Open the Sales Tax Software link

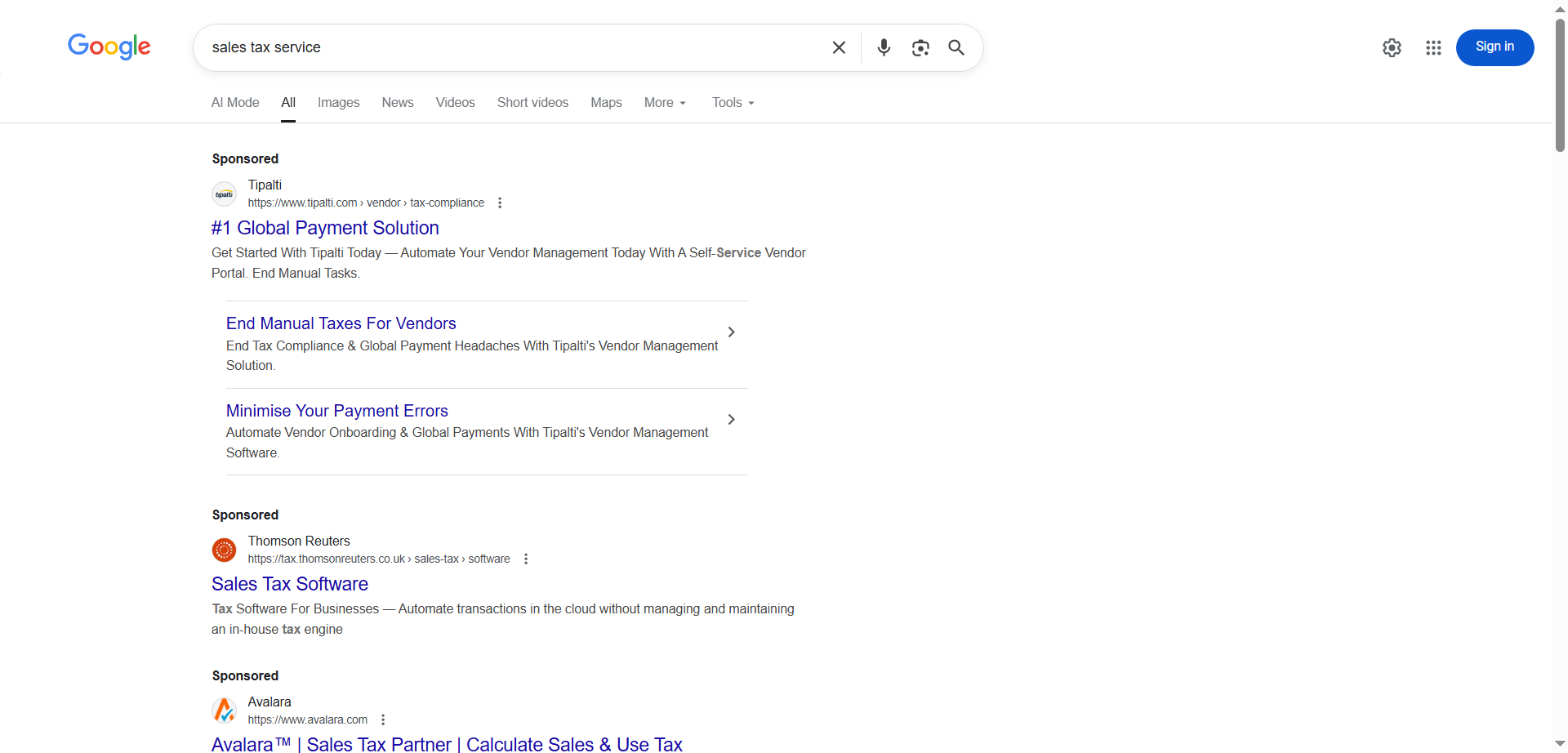pos(290,584)
